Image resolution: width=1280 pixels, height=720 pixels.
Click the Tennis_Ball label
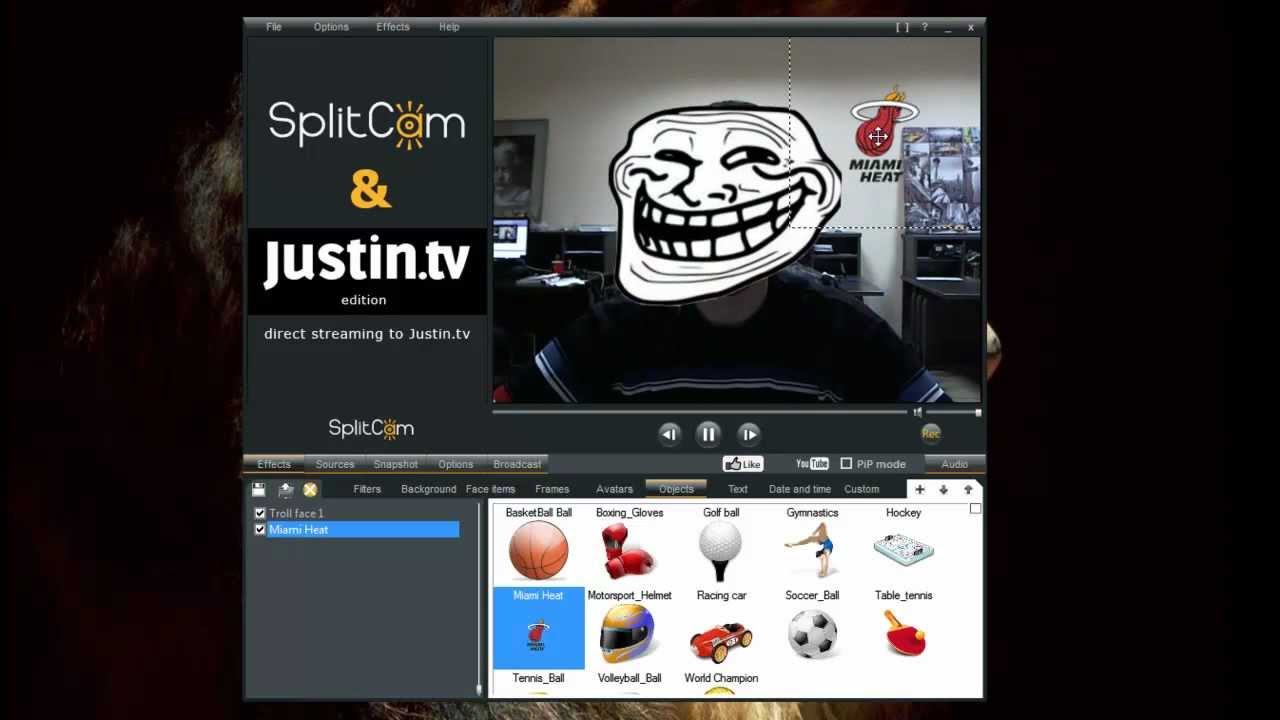538,678
